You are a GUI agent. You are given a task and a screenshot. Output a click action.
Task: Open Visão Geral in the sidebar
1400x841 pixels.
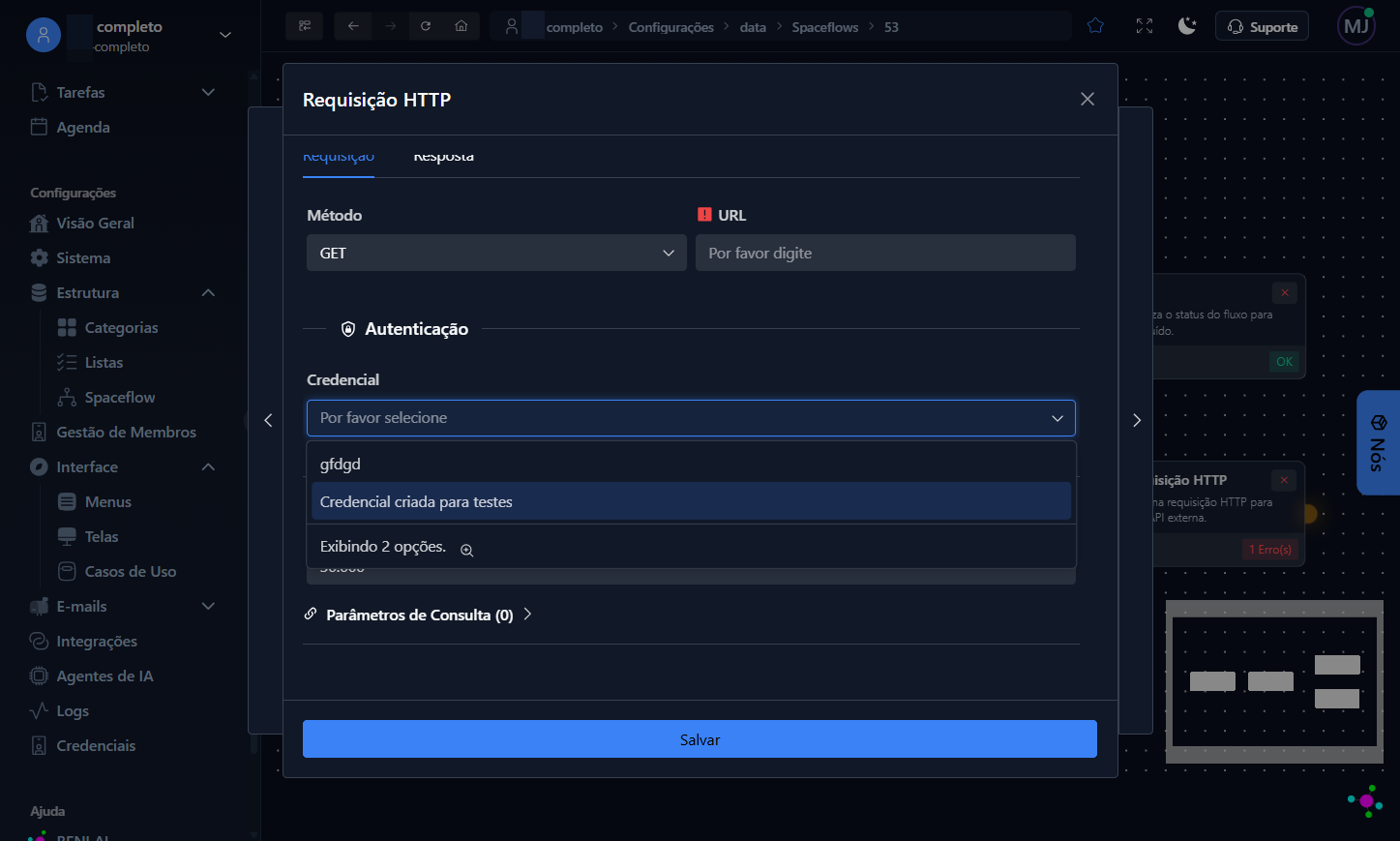click(x=95, y=223)
